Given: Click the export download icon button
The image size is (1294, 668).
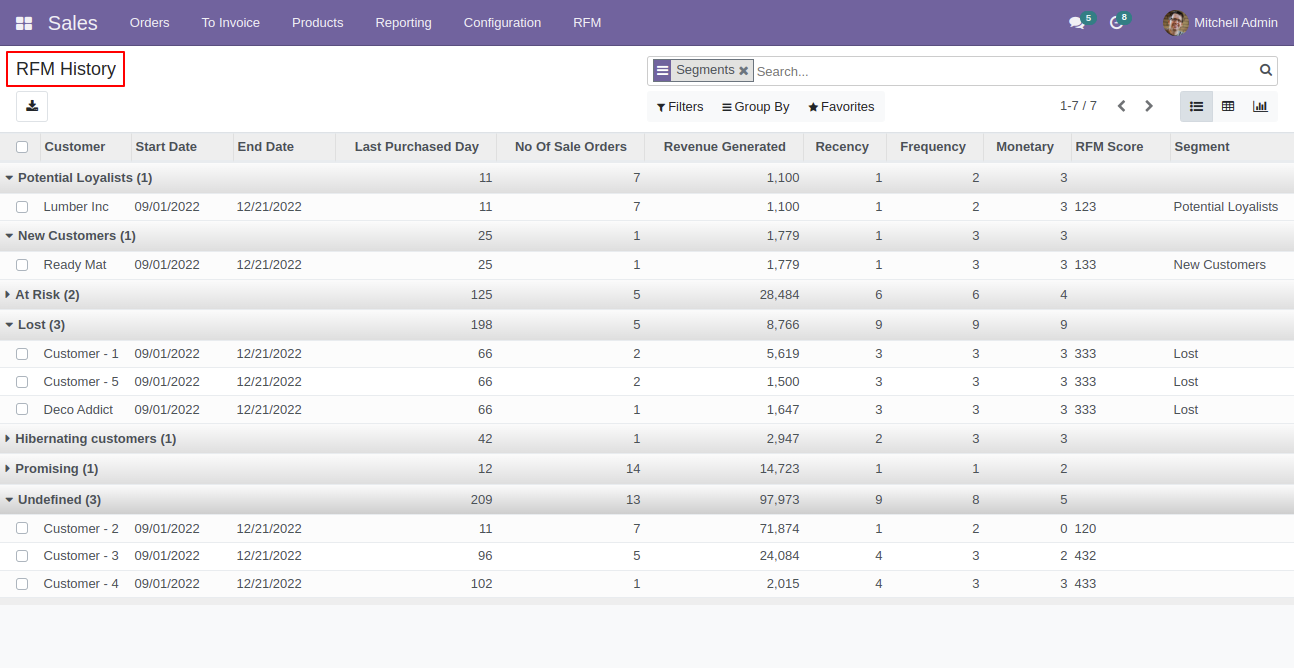Looking at the screenshot, I should click(x=32, y=106).
